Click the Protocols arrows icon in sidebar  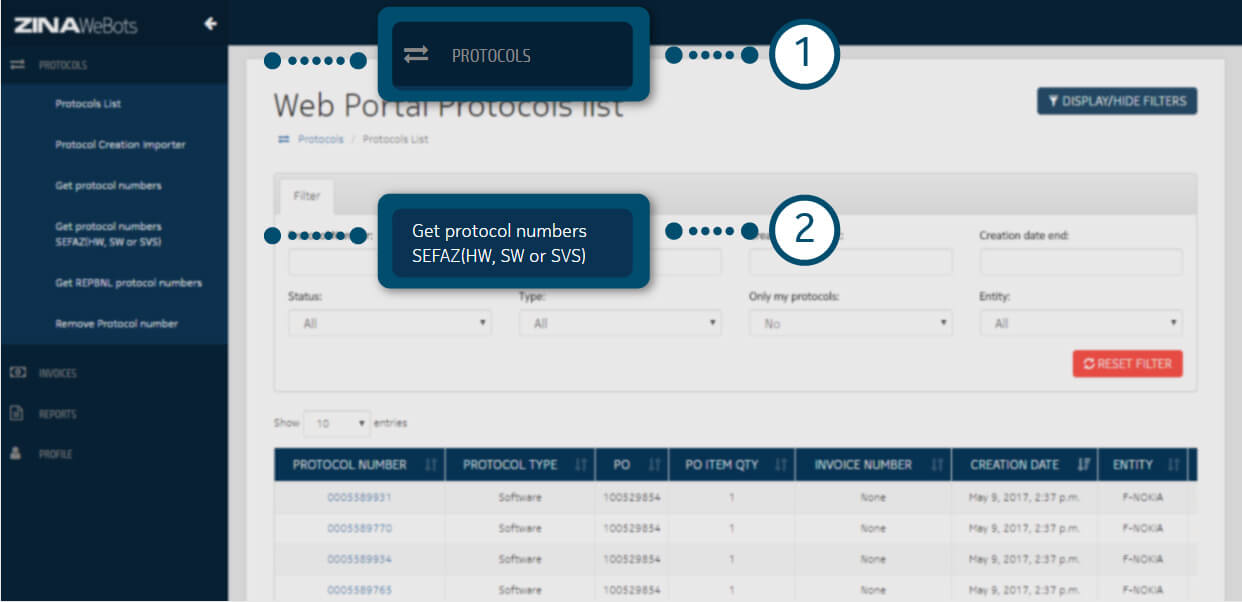tap(17, 65)
